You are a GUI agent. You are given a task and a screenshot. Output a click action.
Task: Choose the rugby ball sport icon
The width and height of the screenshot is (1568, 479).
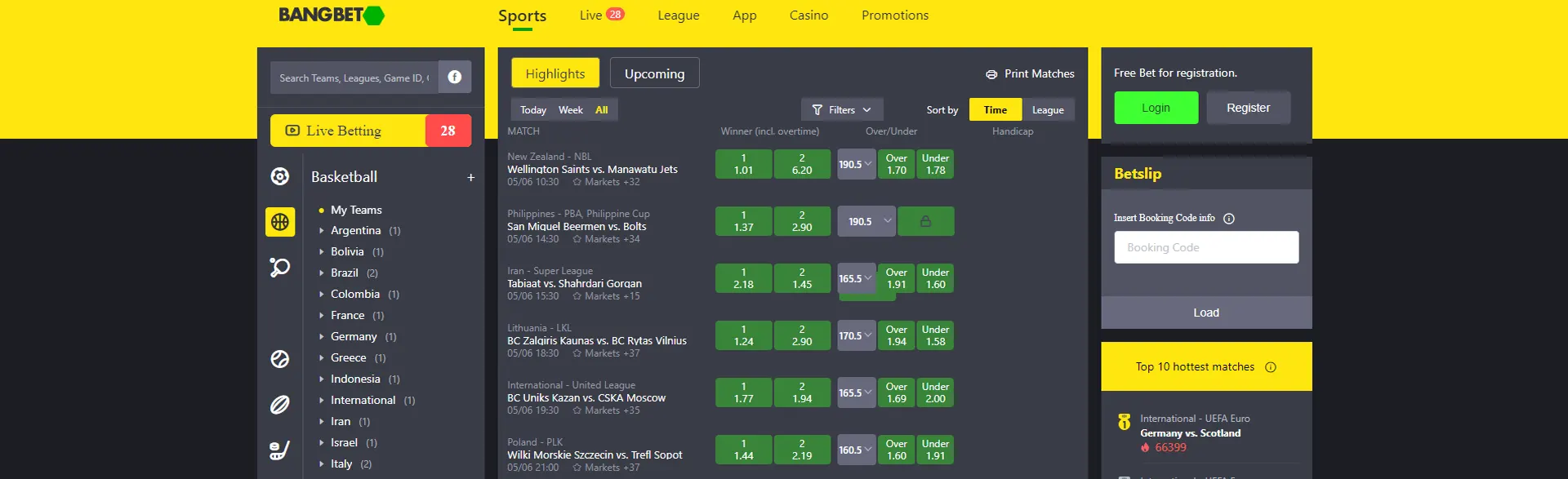(279, 405)
